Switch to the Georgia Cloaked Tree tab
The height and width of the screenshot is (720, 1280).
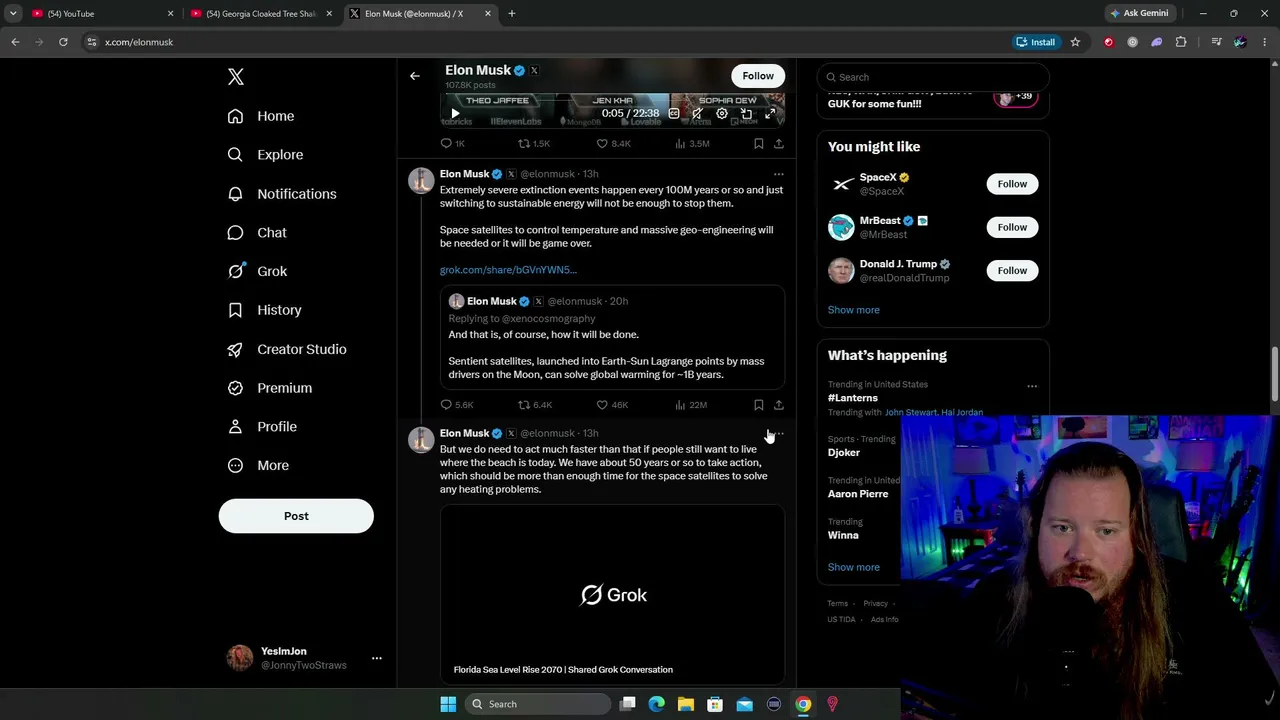coord(260,14)
